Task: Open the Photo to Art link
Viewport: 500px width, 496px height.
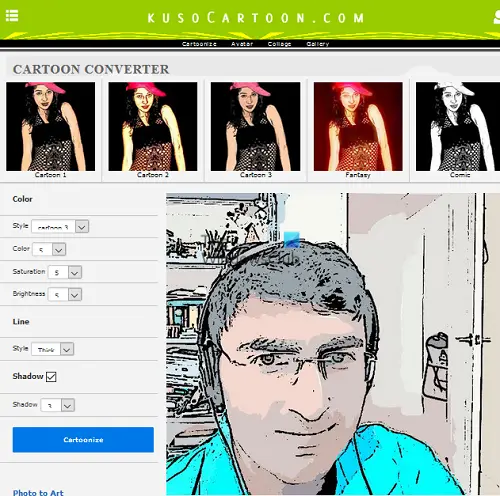Action: pos(38,492)
